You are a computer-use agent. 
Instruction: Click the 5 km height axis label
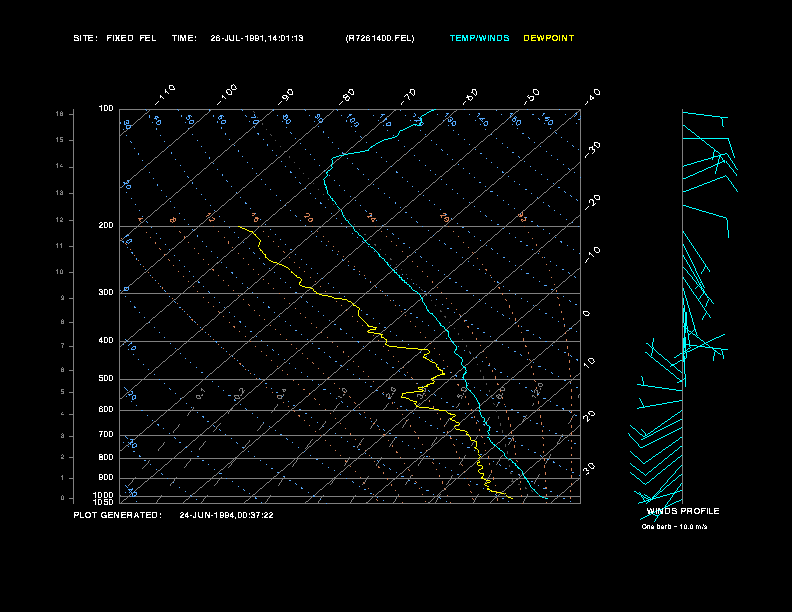click(63, 392)
